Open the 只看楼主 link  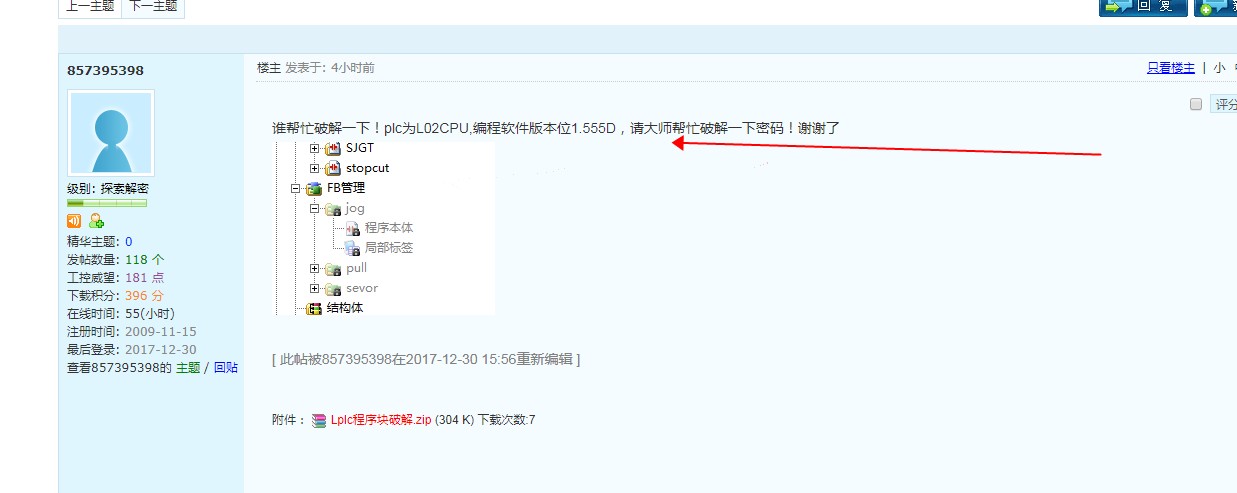(1171, 68)
